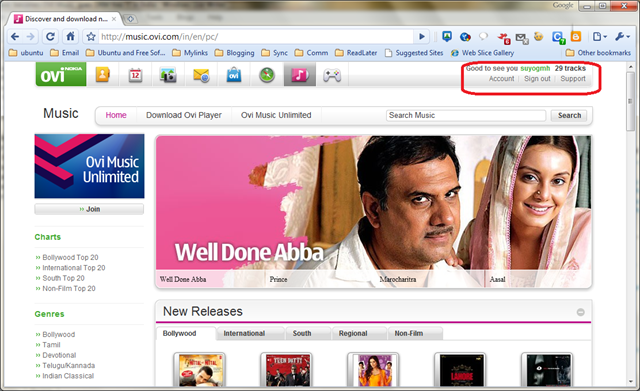The height and width of the screenshot is (391, 640).
Task: Open South Top 20 chart
Action: (x=63, y=278)
